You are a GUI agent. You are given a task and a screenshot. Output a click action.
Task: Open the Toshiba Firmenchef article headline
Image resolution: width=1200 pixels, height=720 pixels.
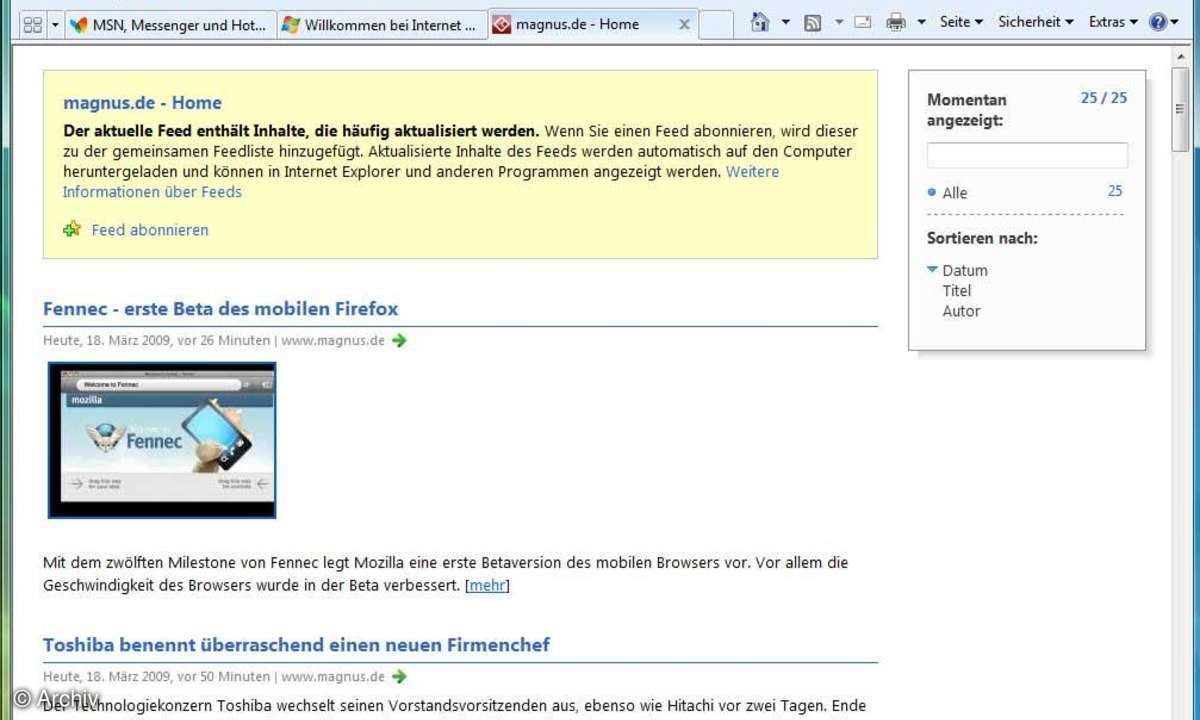(x=296, y=645)
